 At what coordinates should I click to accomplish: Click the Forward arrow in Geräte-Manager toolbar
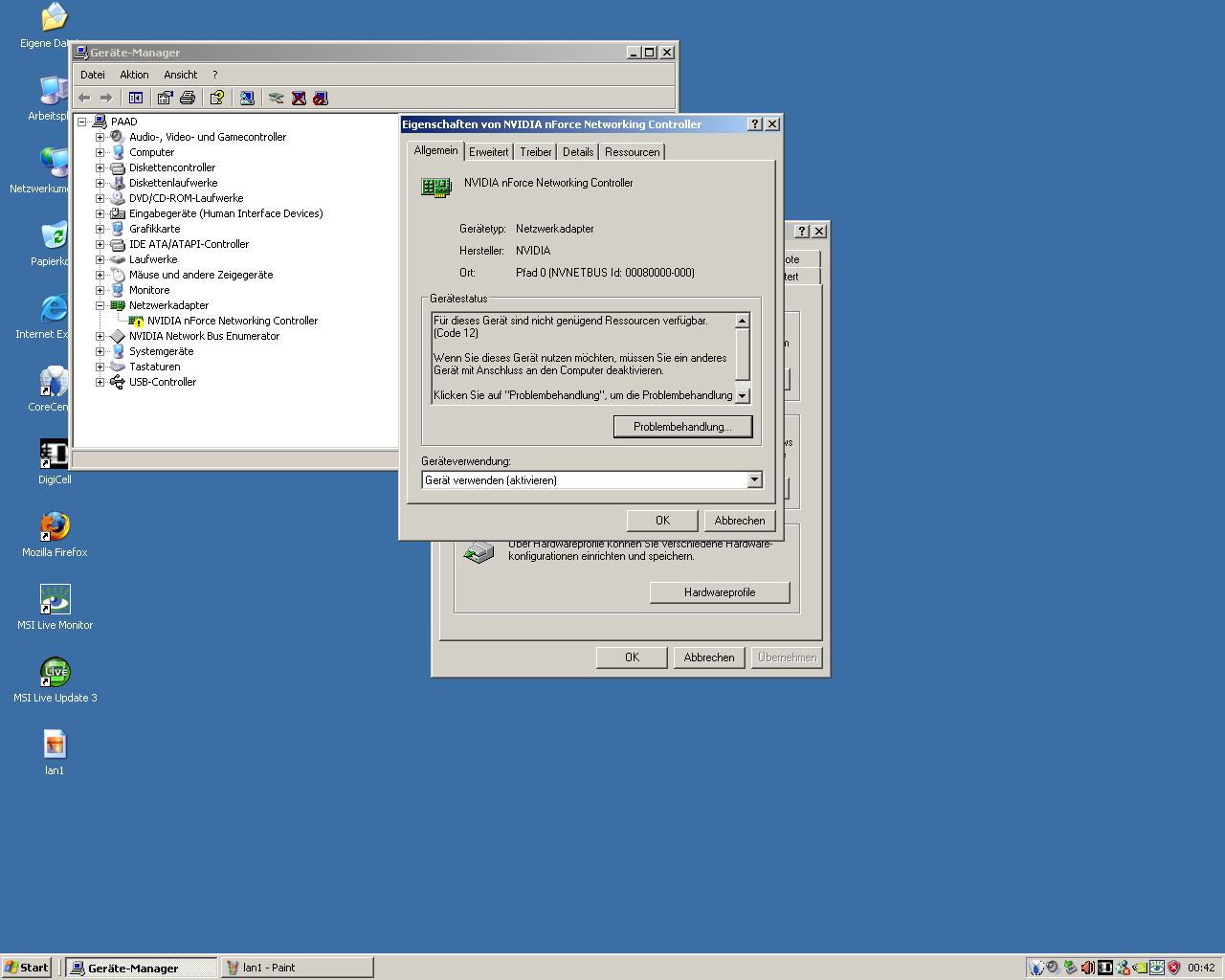tap(106, 98)
